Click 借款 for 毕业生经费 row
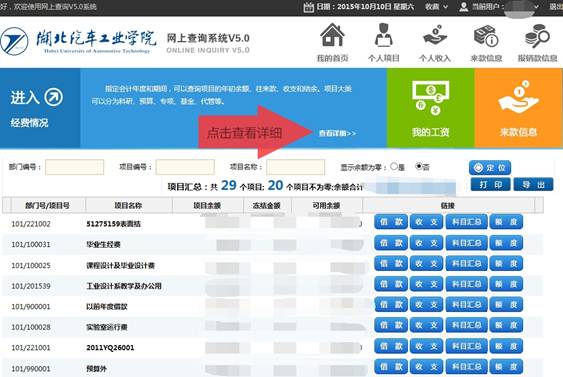The height and width of the screenshot is (377, 563). [x=391, y=243]
